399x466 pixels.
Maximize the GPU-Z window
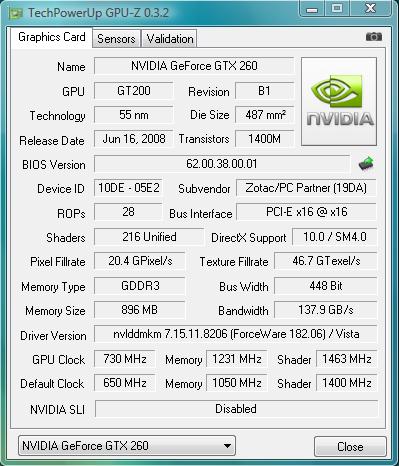(x=337, y=8)
